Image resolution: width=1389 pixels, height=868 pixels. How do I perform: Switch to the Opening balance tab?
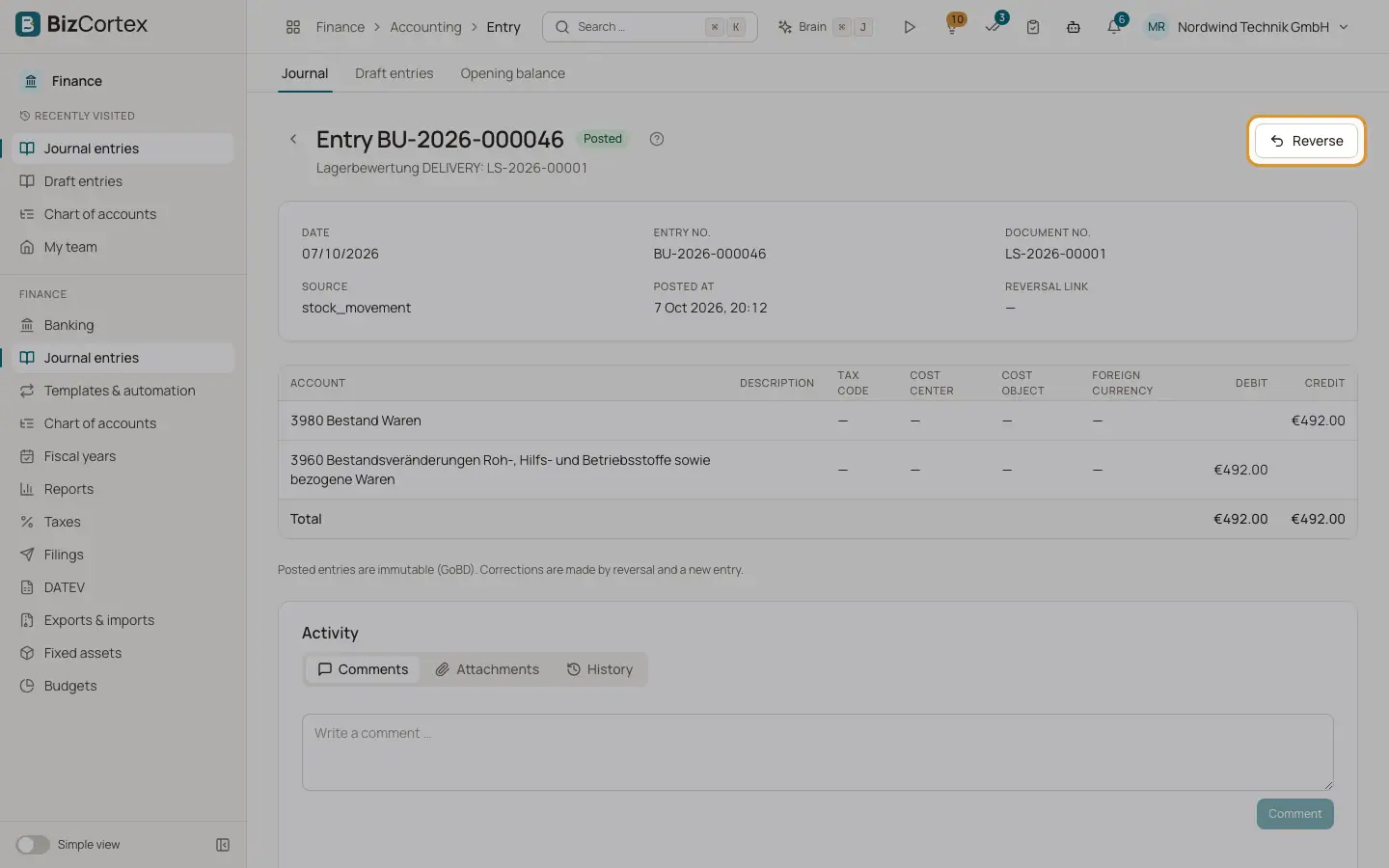click(x=512, y=73)
